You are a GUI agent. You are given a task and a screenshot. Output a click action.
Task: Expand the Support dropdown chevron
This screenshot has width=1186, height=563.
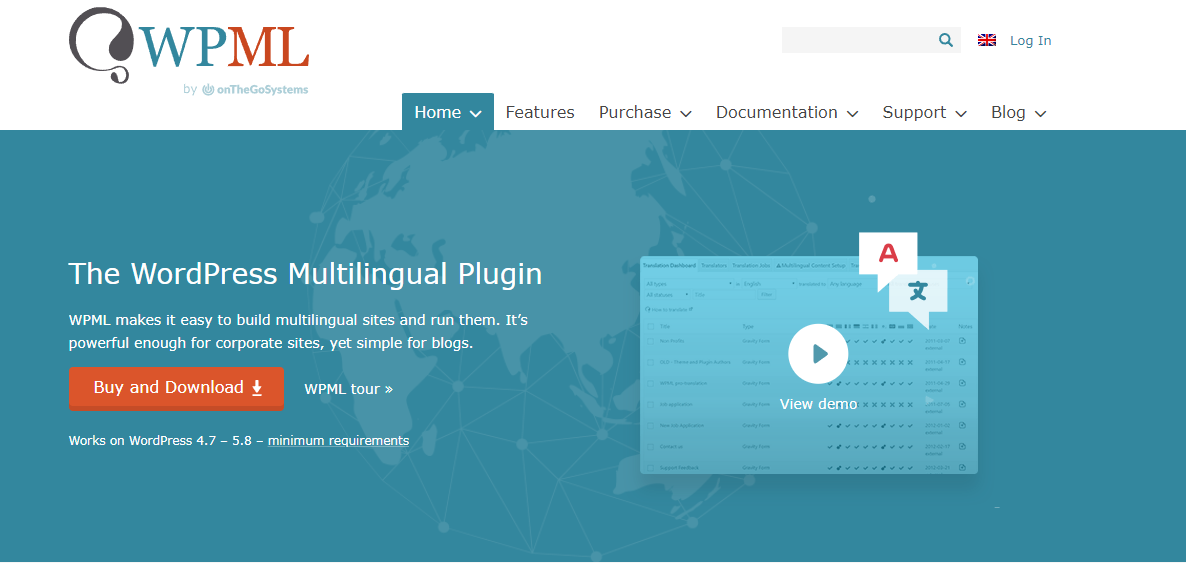tap(961, 114)
